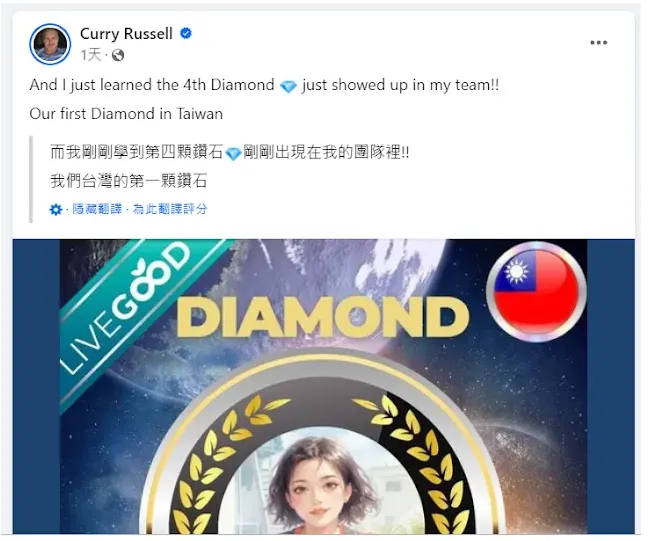Open translation settings gear icon

pyautogui.click(x=55, y=209)
